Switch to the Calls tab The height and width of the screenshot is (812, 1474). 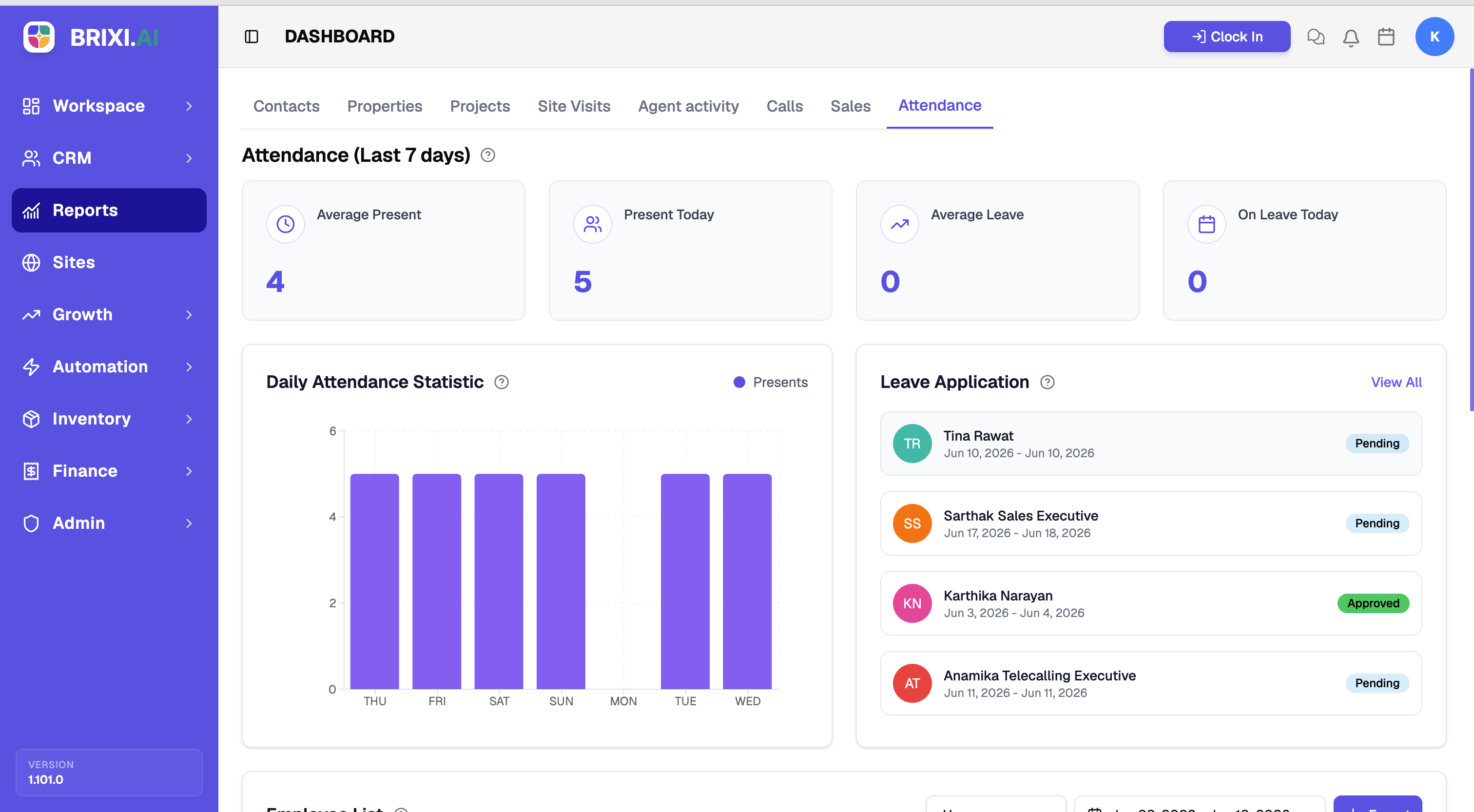tap(784, 106)
